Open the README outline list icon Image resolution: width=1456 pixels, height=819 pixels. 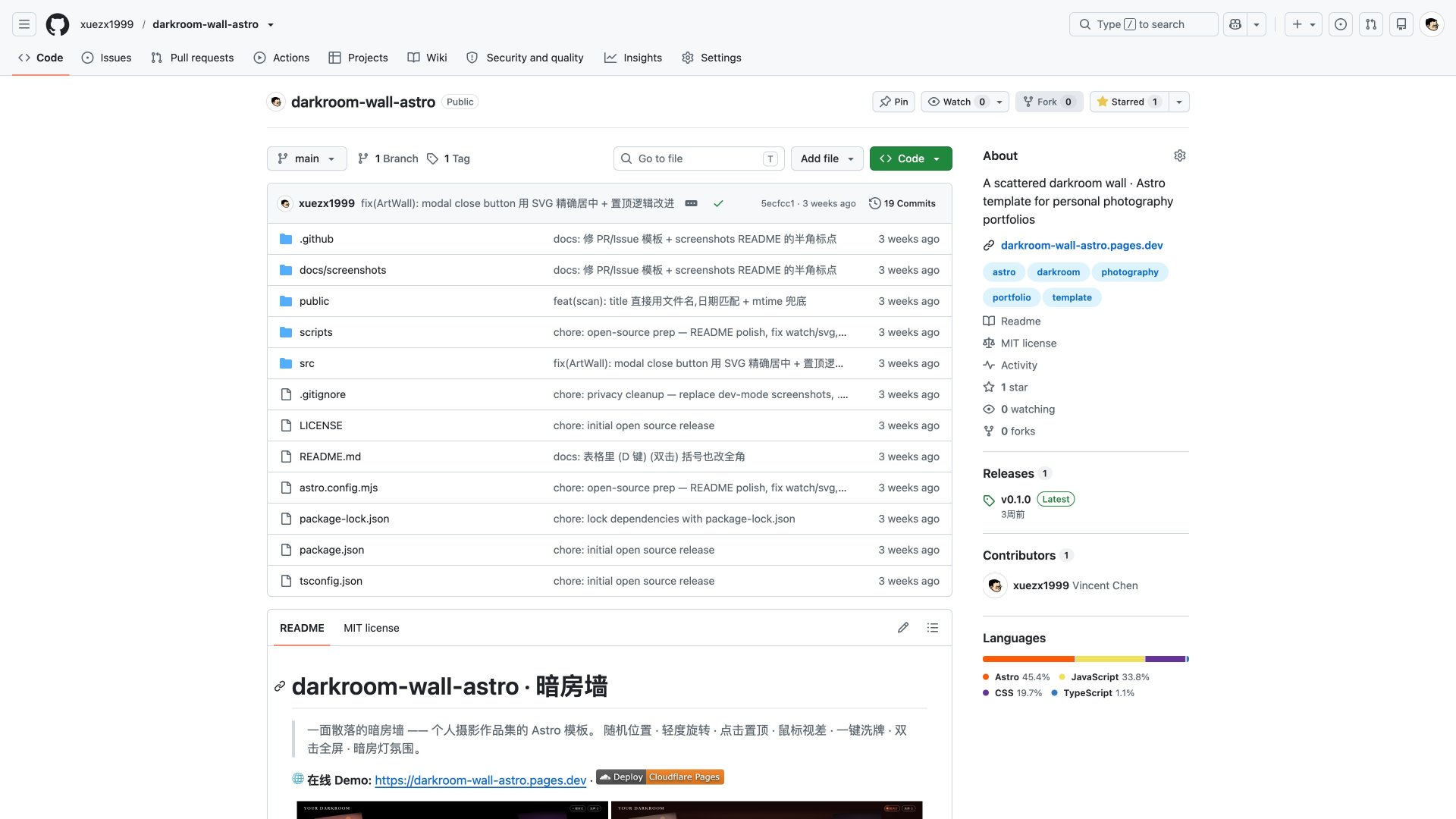click(933, 628)
